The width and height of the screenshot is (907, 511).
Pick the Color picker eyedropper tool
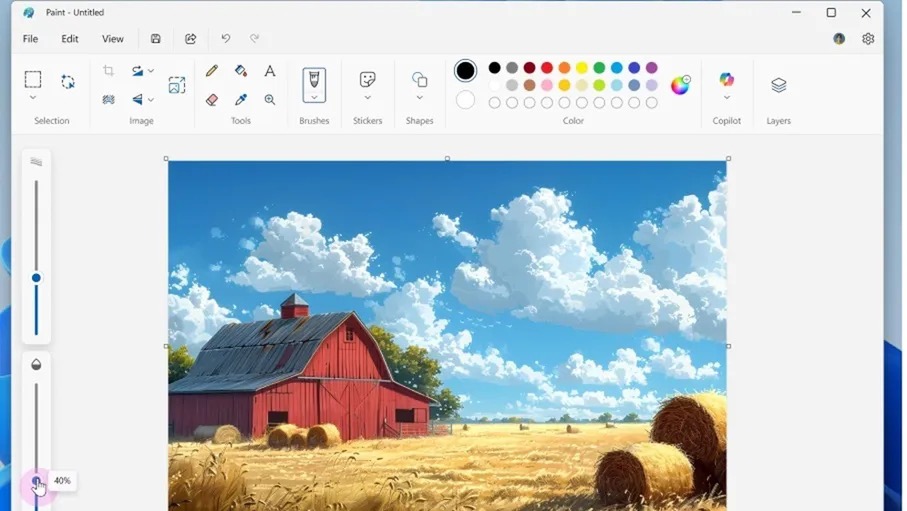click(x=241, y=100)
